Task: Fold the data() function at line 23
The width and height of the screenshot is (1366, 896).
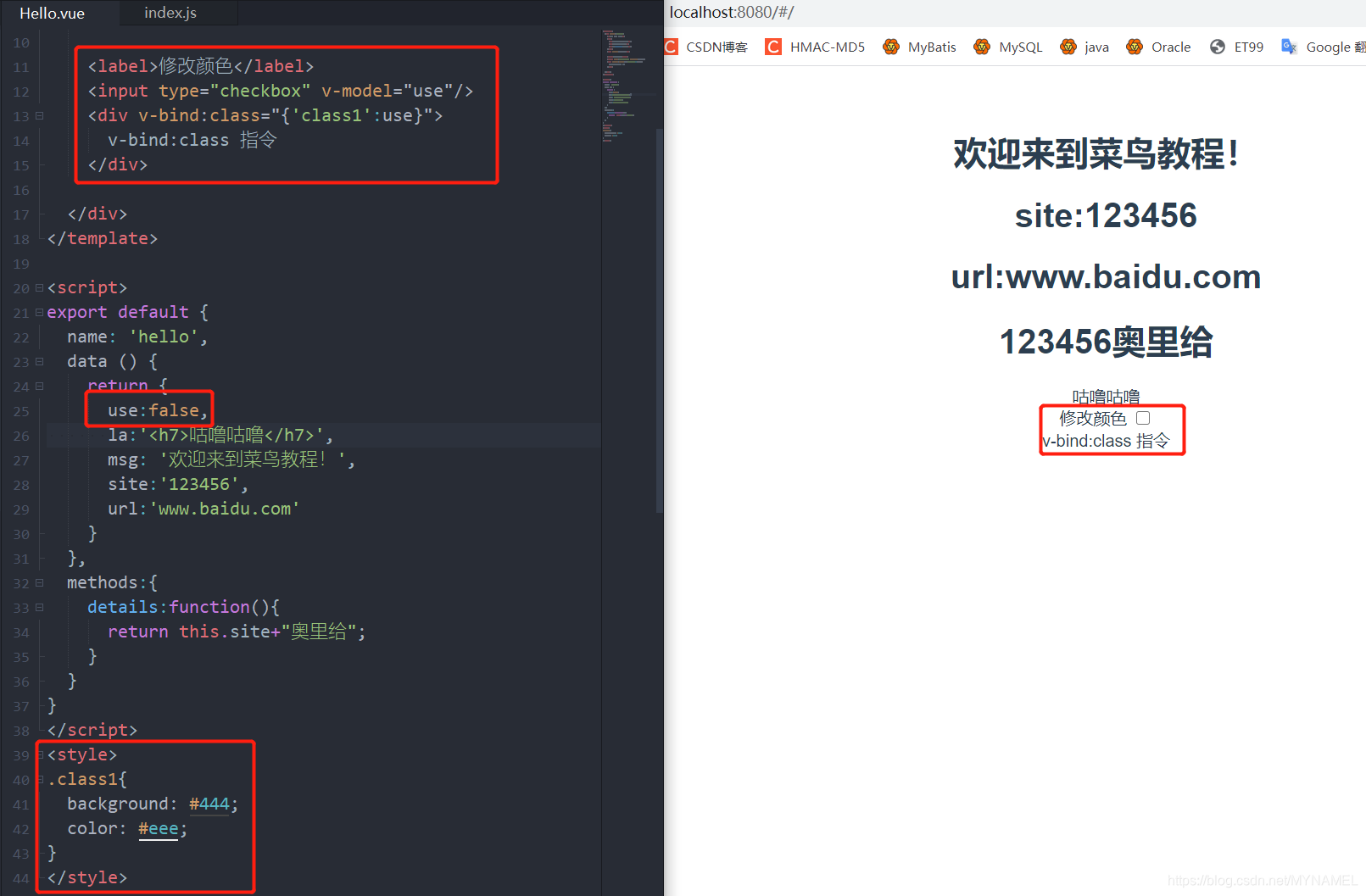Action: tap(39, 361)
